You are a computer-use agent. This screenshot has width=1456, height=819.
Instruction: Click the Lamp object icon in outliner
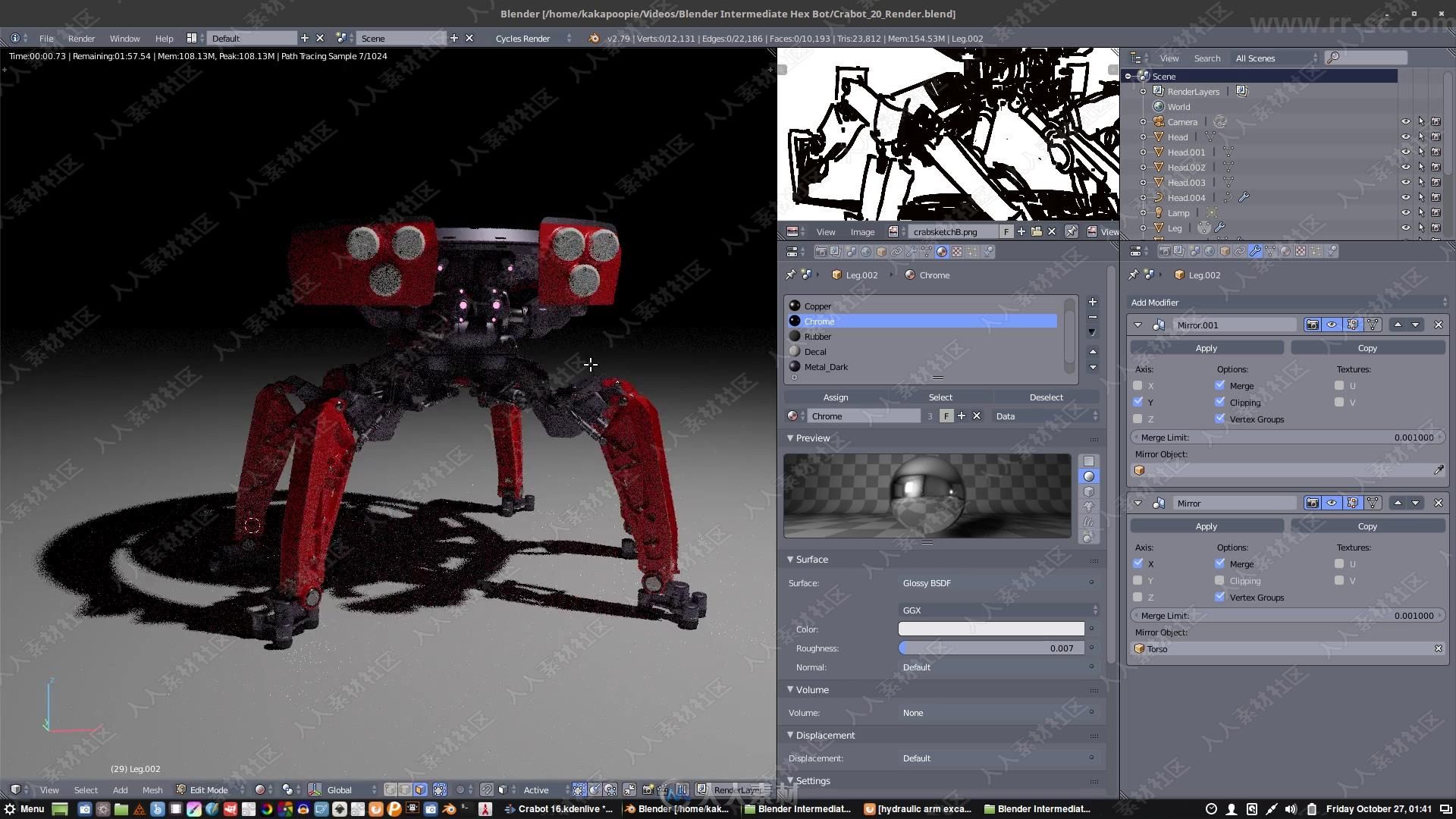pyautogui.click(x=1159, y=212)
